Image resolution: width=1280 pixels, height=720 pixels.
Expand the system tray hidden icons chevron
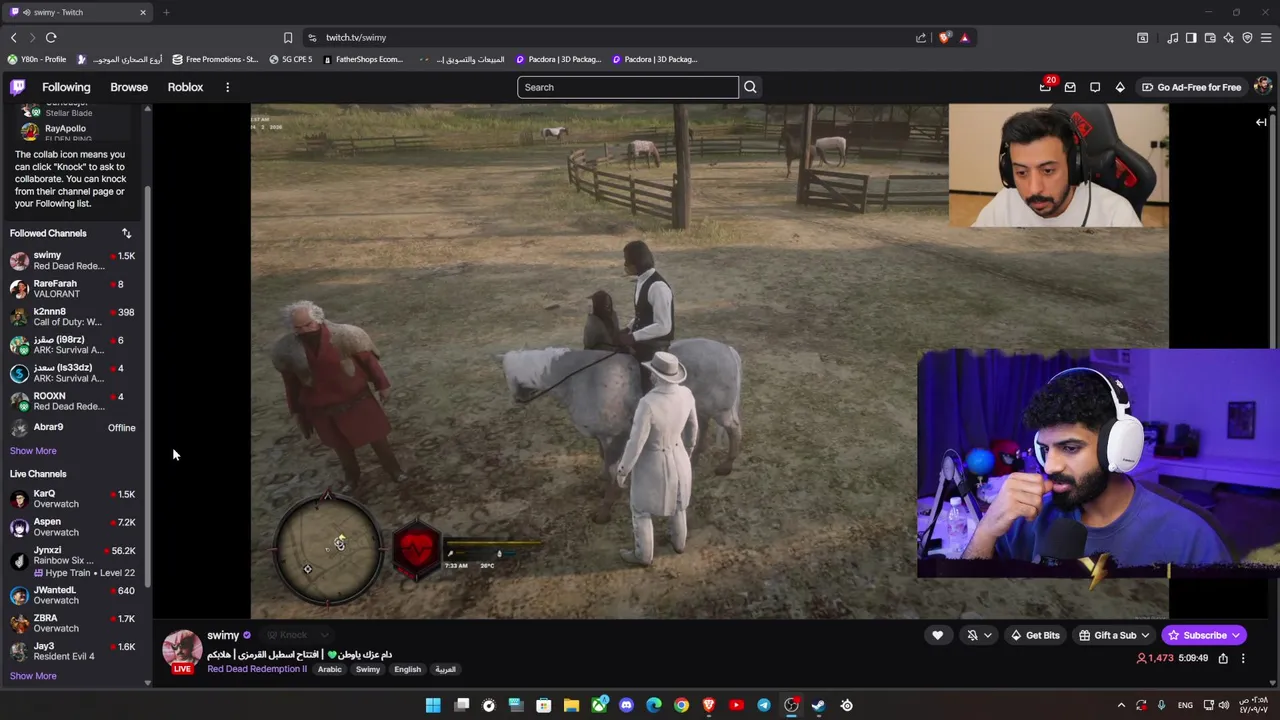1121,705
